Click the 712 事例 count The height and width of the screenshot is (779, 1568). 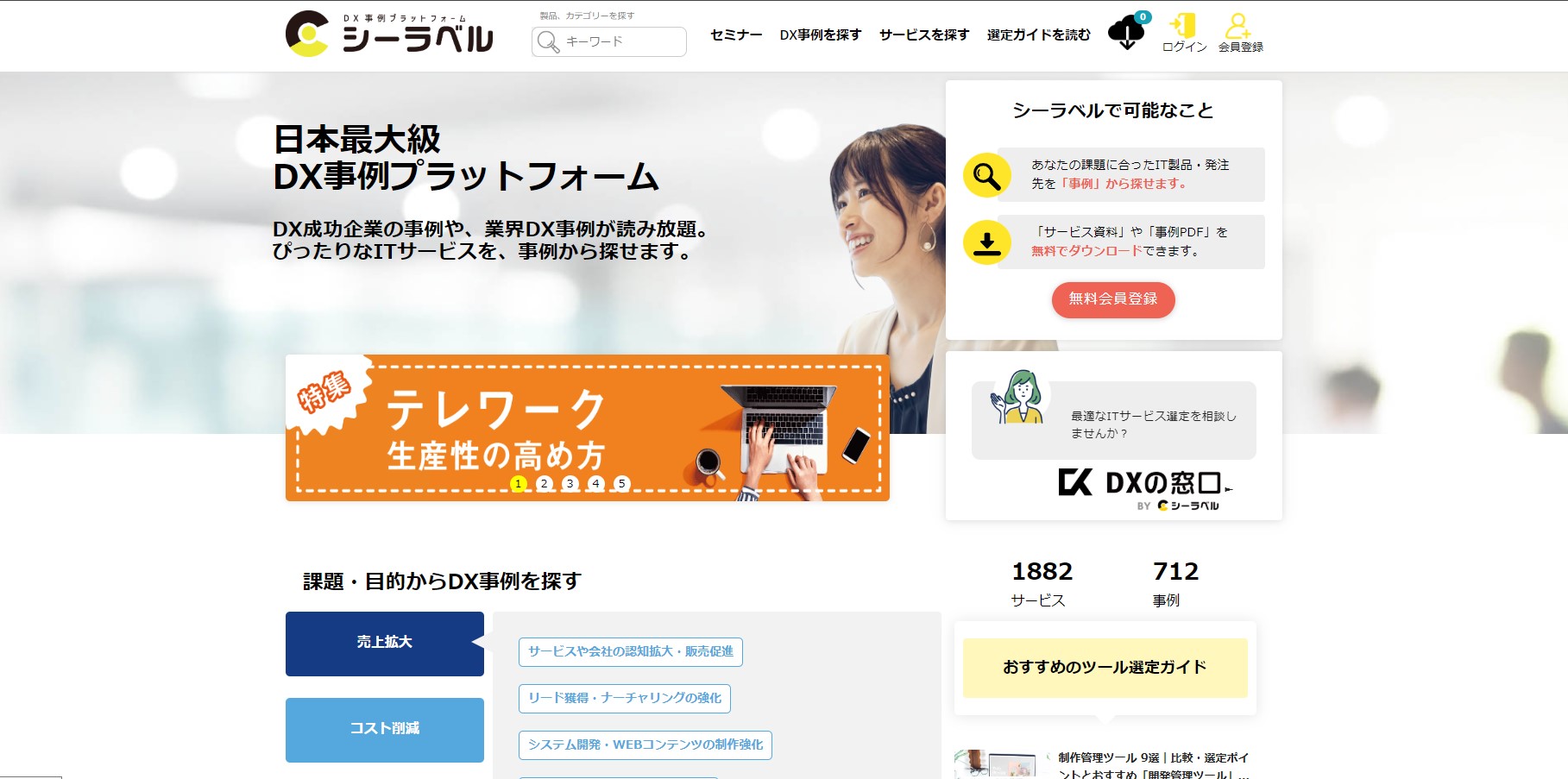click(x=1175, y=584)
